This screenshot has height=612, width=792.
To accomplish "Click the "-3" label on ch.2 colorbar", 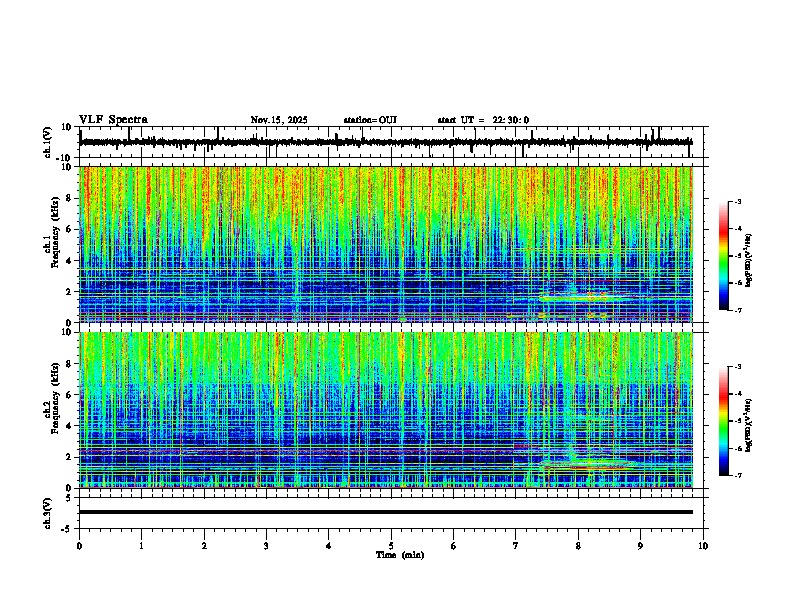I will tap(737, 367).
